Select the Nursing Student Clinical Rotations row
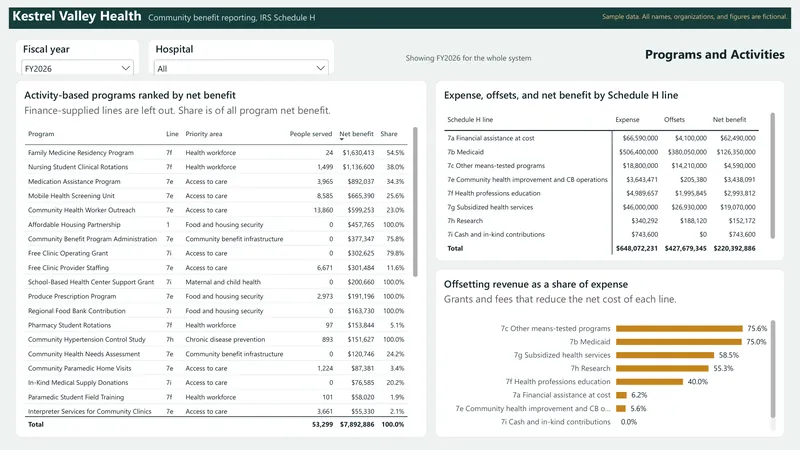The height and width of the screenshot is (450, 800). [217, 167]
